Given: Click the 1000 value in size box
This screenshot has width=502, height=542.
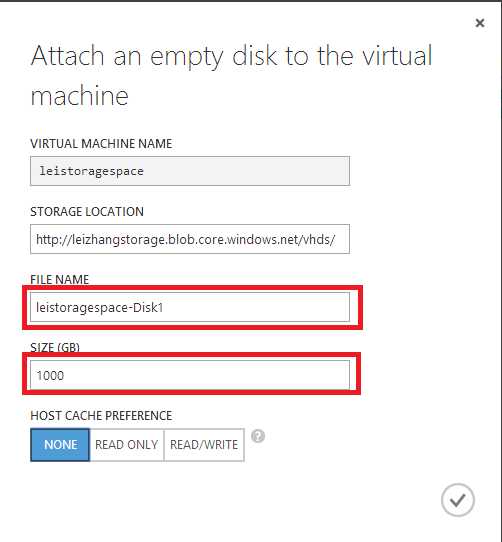Looking at the screenshot, I should [50, 375].
